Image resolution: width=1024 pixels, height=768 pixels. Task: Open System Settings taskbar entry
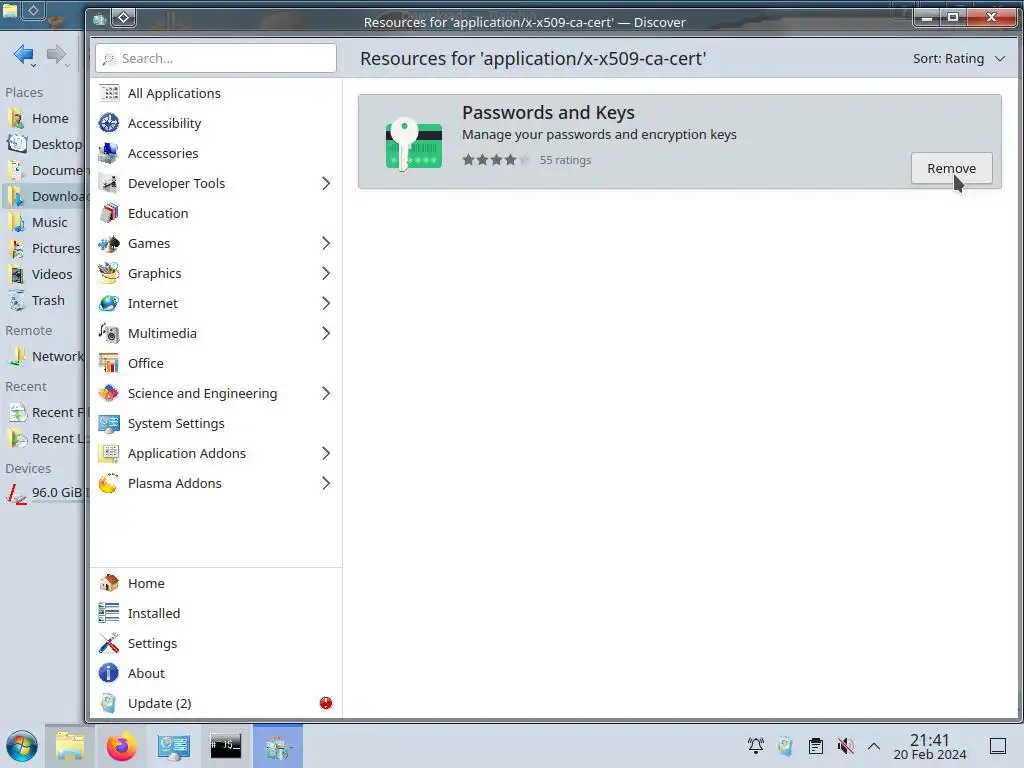(x=174, y=746)
